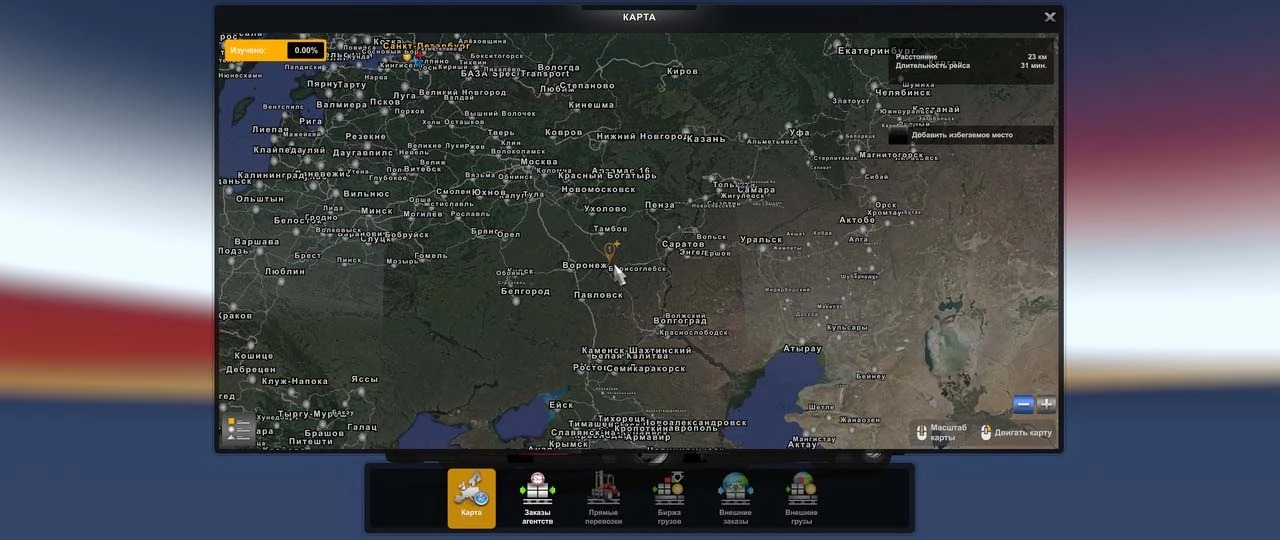Click the Масштаб карты mouse hint
Image resolution: width=1280 pixels, height=540 pixels.
[940, 432]
